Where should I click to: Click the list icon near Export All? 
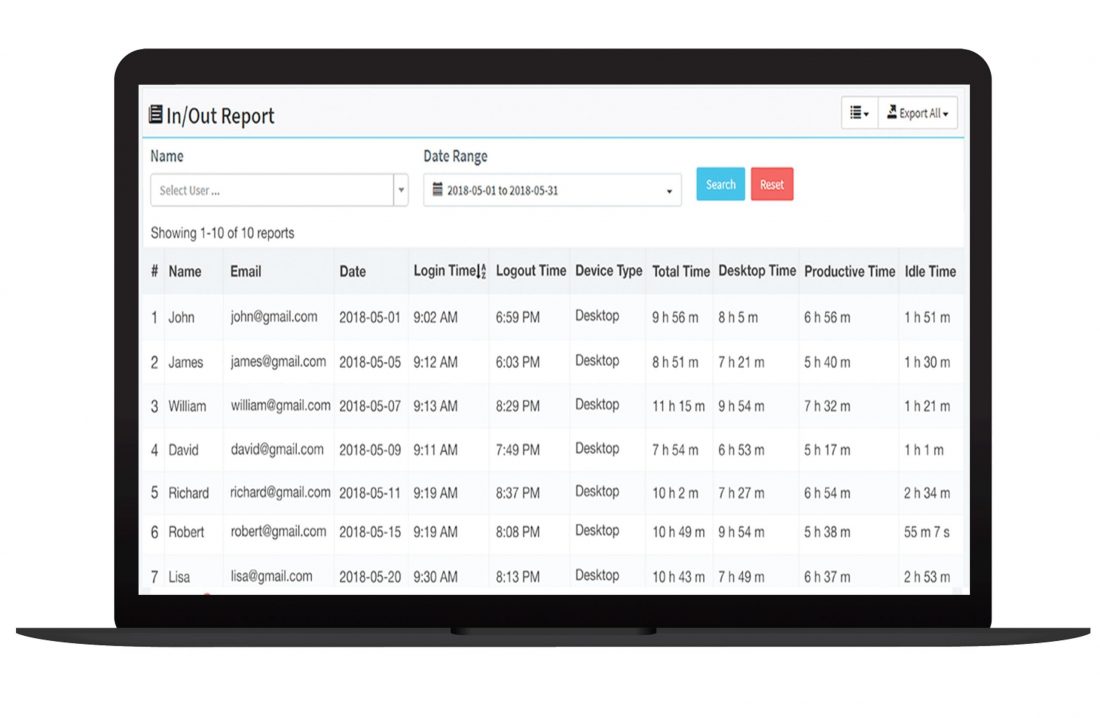[x=855, y=112]
